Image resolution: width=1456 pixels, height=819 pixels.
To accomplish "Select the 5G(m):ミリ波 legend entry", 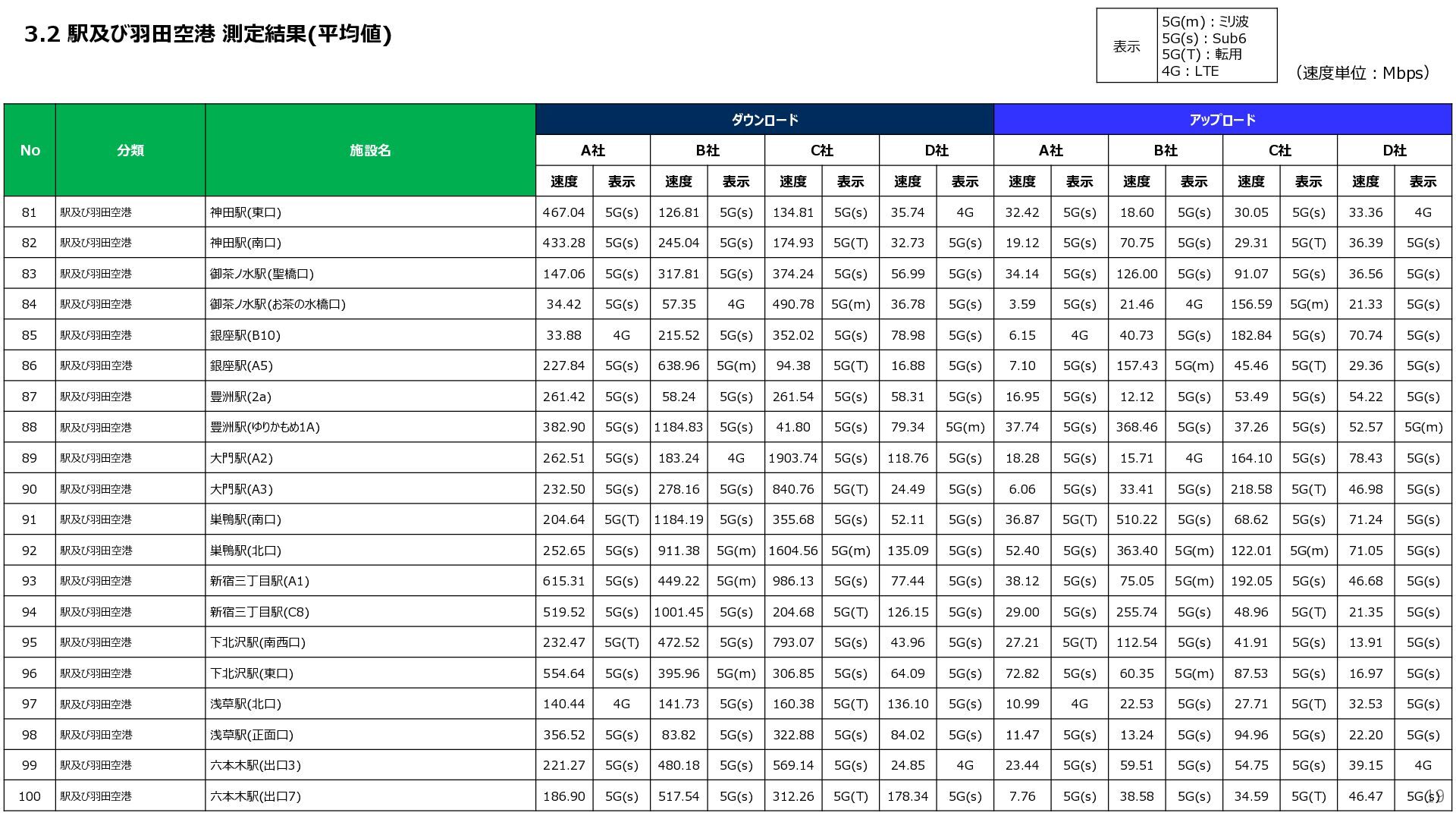I will 1204,21.
